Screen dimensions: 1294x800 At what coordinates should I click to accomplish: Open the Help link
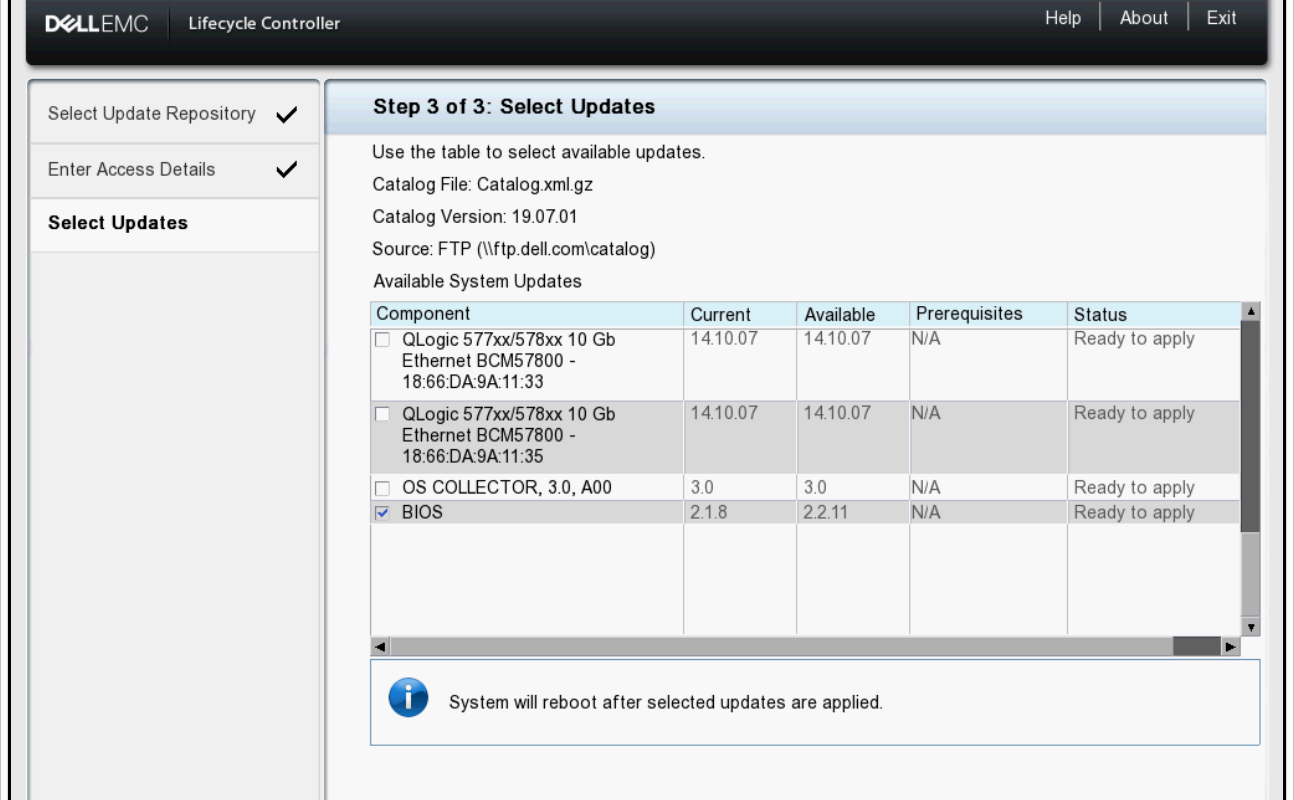[x=1063, y=18]
